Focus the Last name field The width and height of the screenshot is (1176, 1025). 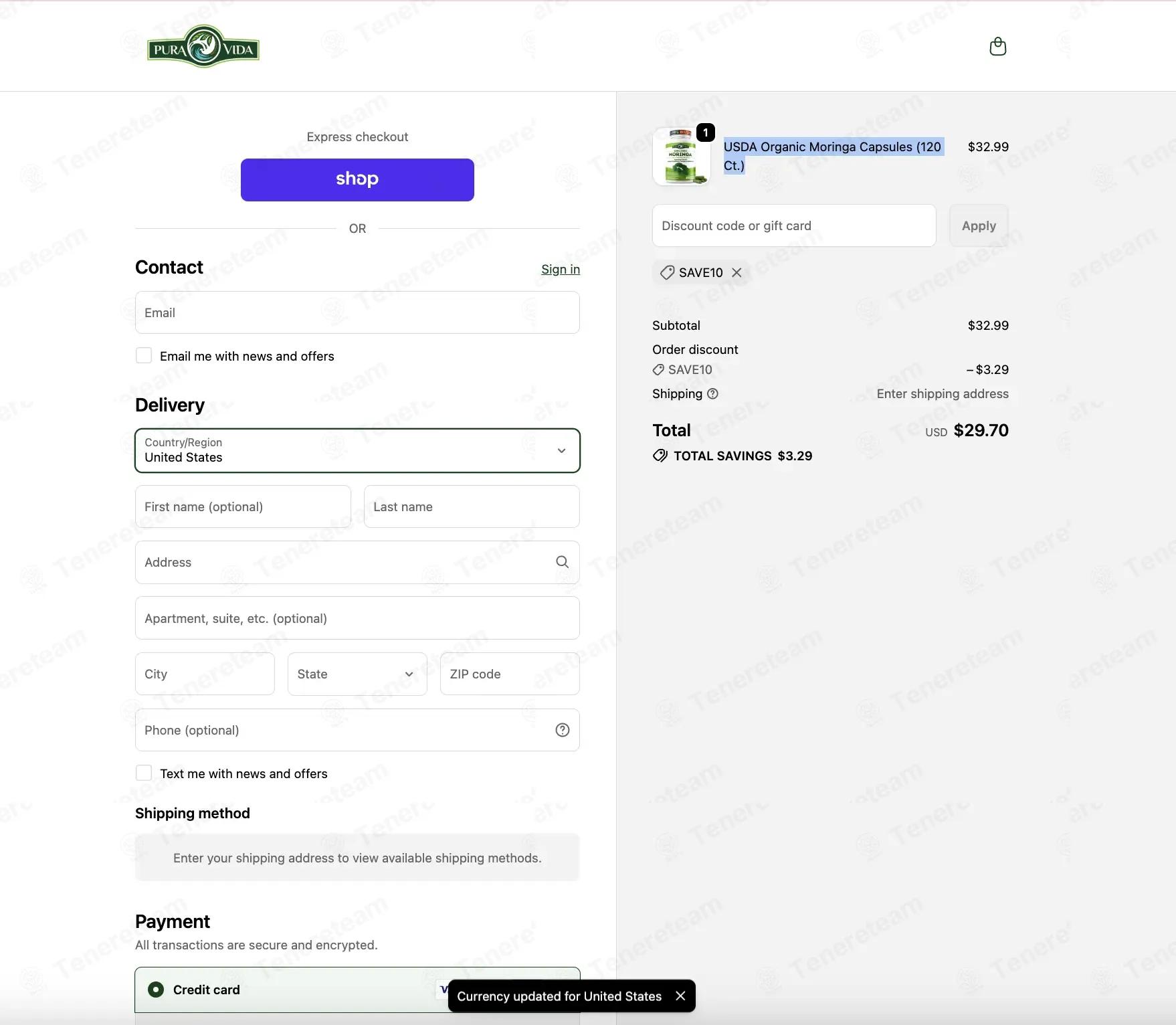point(472,506)
